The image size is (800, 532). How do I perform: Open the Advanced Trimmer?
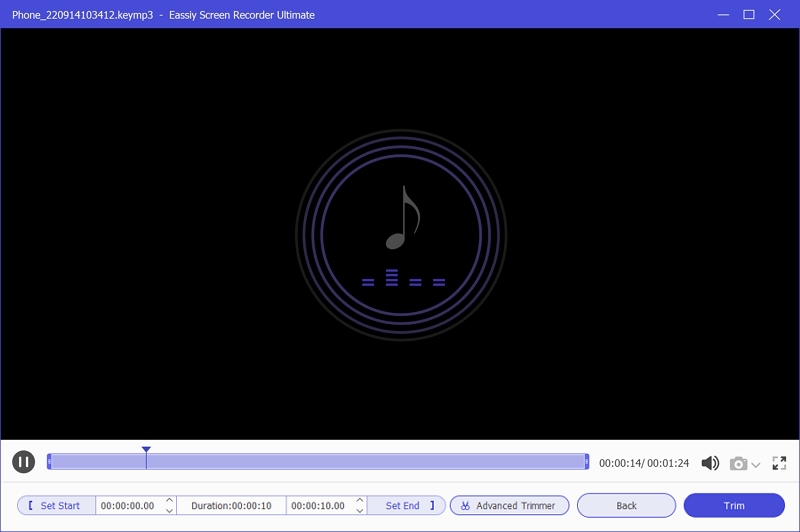point(509,505)
